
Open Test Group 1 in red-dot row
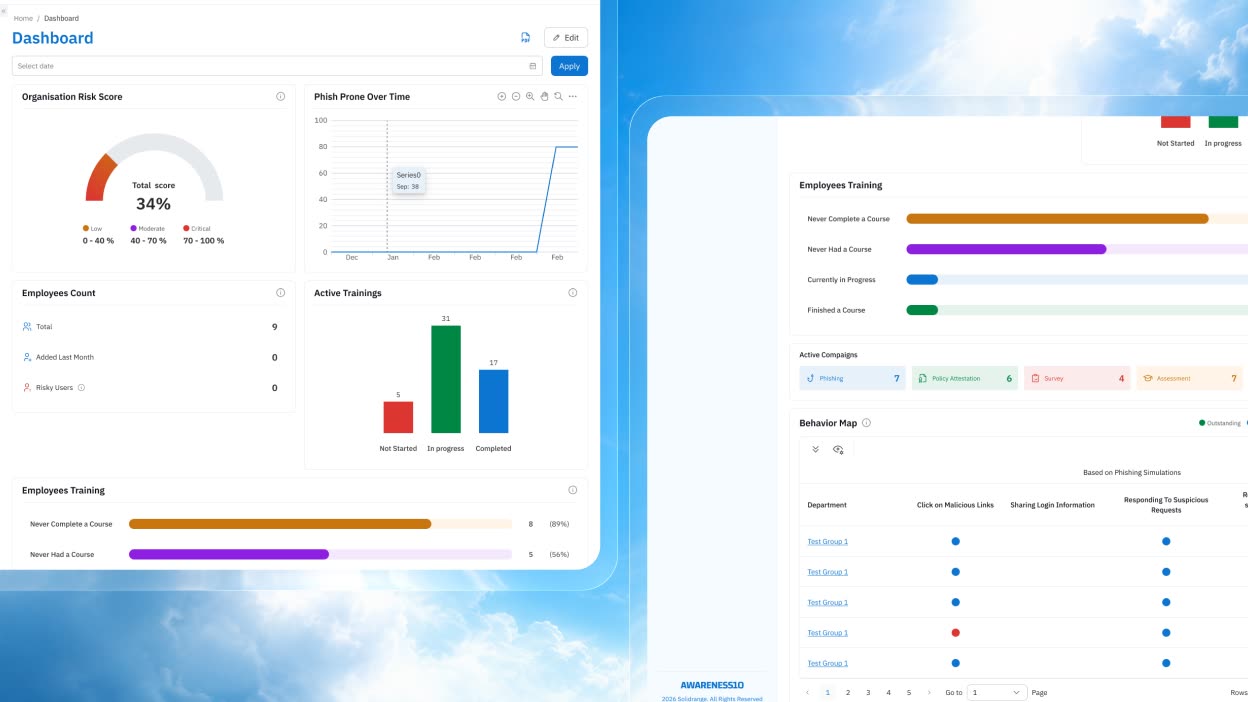coord(828,633)
